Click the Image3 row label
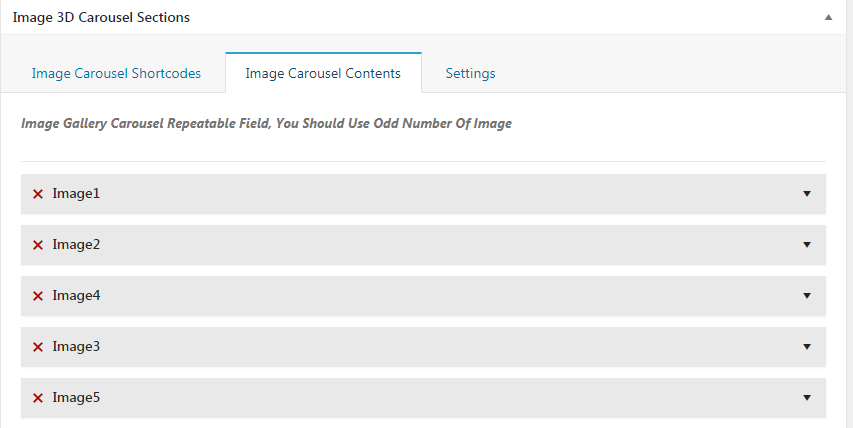This screenshot has width=853, height=428. pos(76,347)
